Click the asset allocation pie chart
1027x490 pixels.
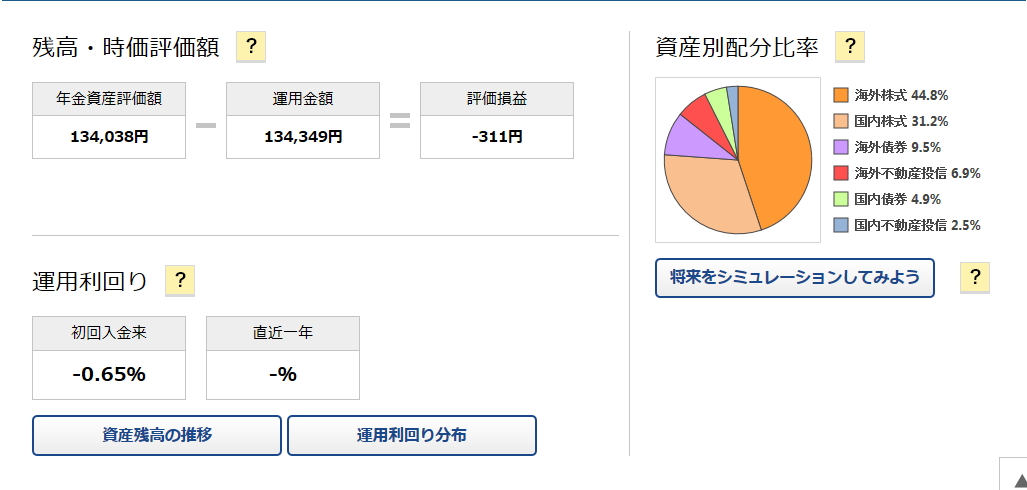[x=738, y=160]
